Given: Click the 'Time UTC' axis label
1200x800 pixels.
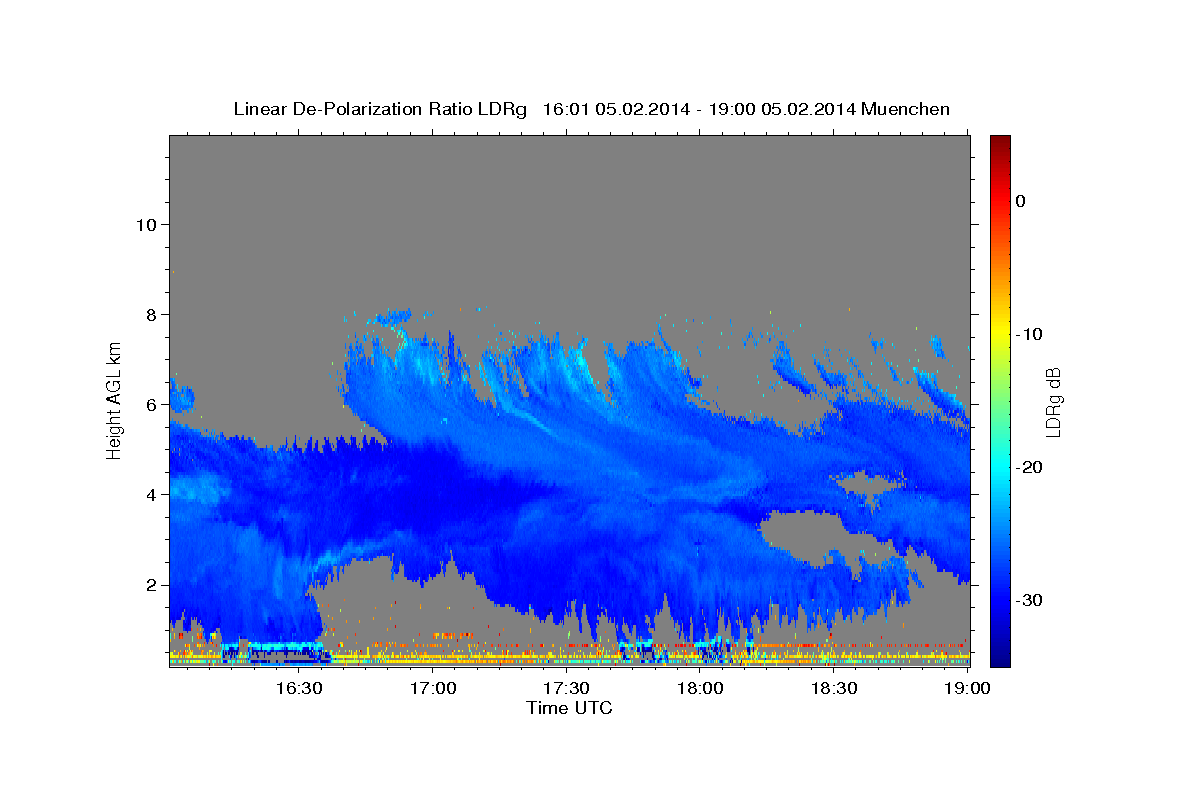Looking at the screenshot, I should pyautogui.click(x=569, y=708).
